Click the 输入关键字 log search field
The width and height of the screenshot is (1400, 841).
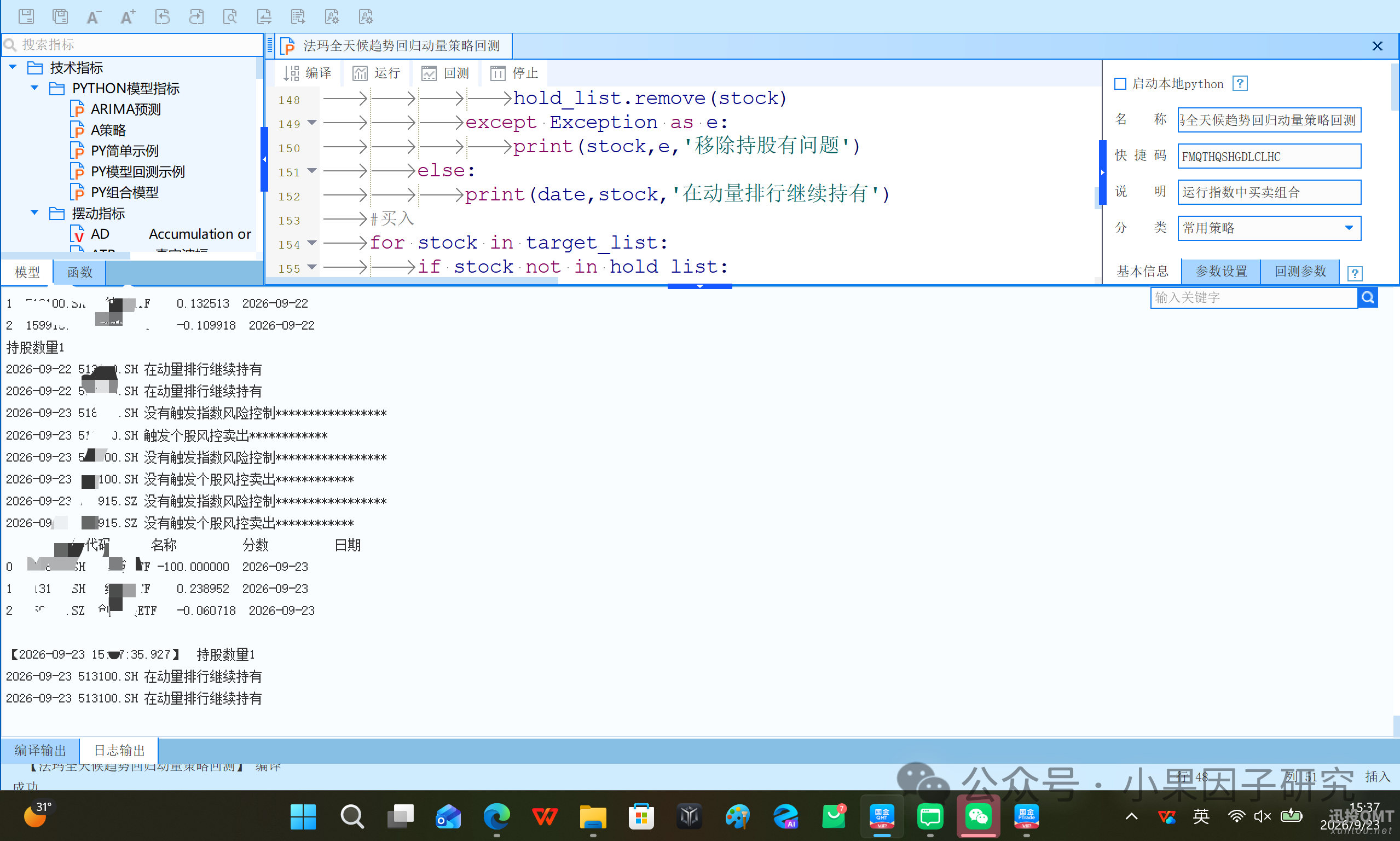click(x=1254, y=297)
